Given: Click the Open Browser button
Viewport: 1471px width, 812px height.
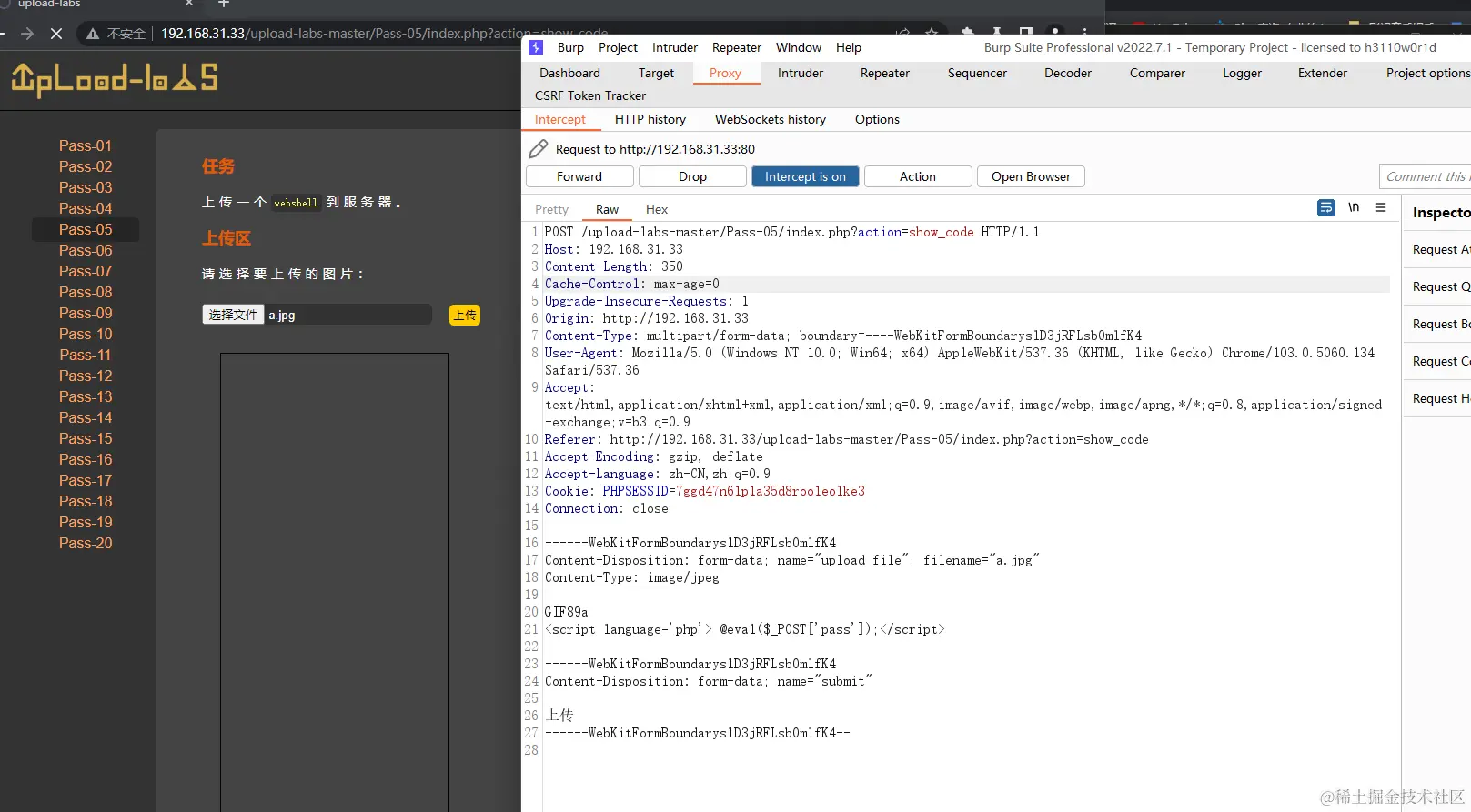Looking at the screenshot, I should 1031,176.
